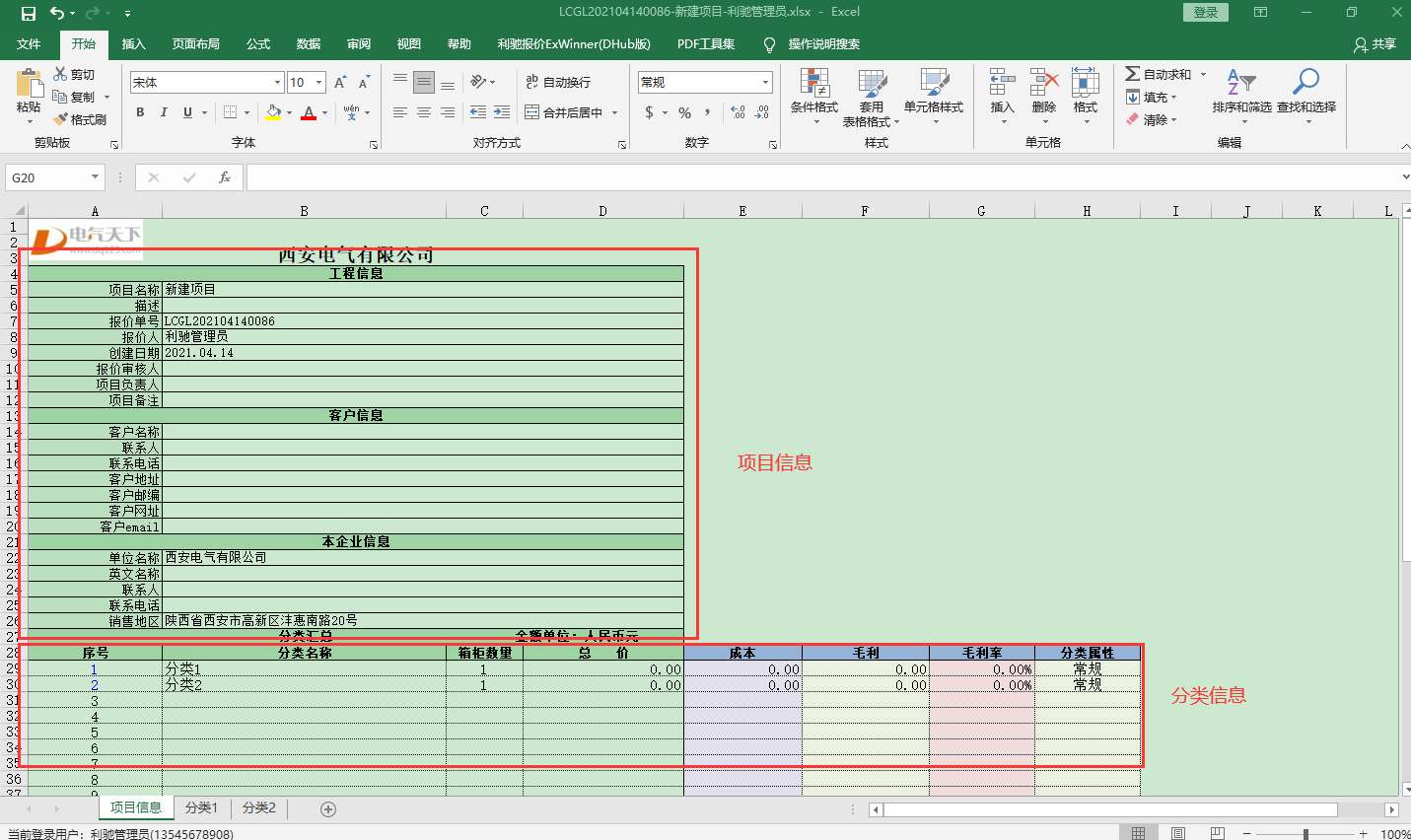This screenshot has width=1411, height=840.
Task: Click the Cut (剪切) scissors icon
Action: click(x=60, y=74)
